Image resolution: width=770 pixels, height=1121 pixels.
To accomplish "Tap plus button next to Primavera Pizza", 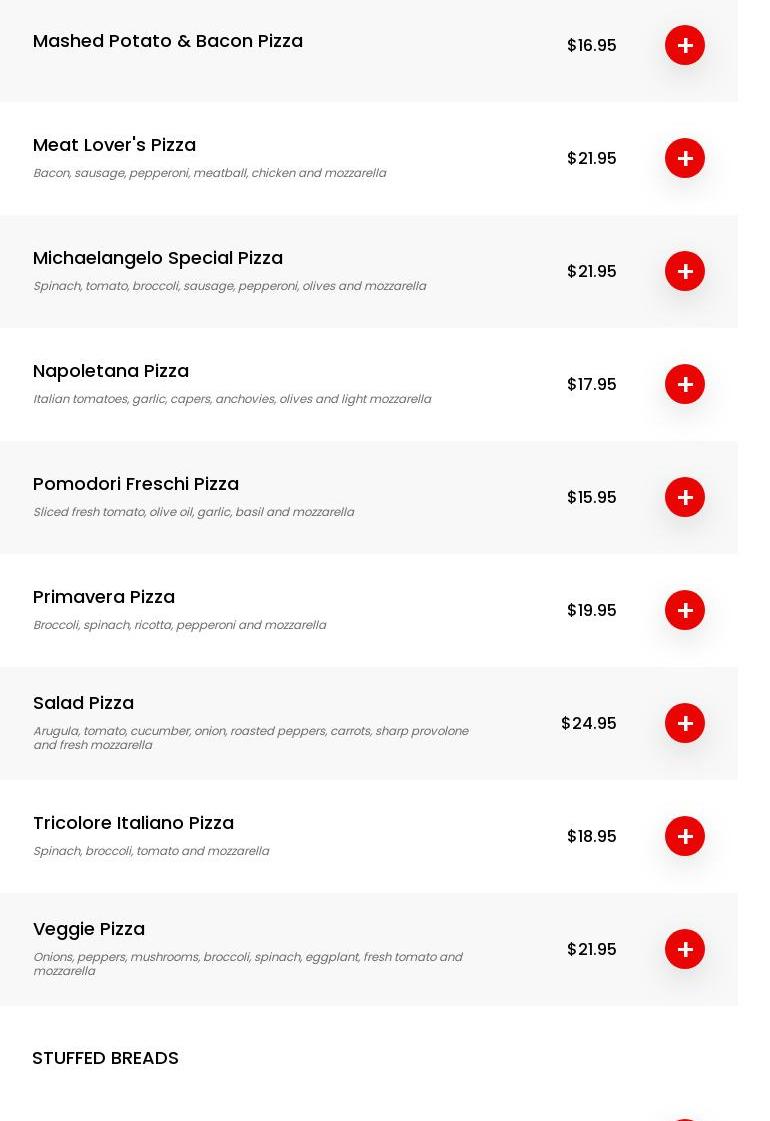I will (x=685, y=610).
